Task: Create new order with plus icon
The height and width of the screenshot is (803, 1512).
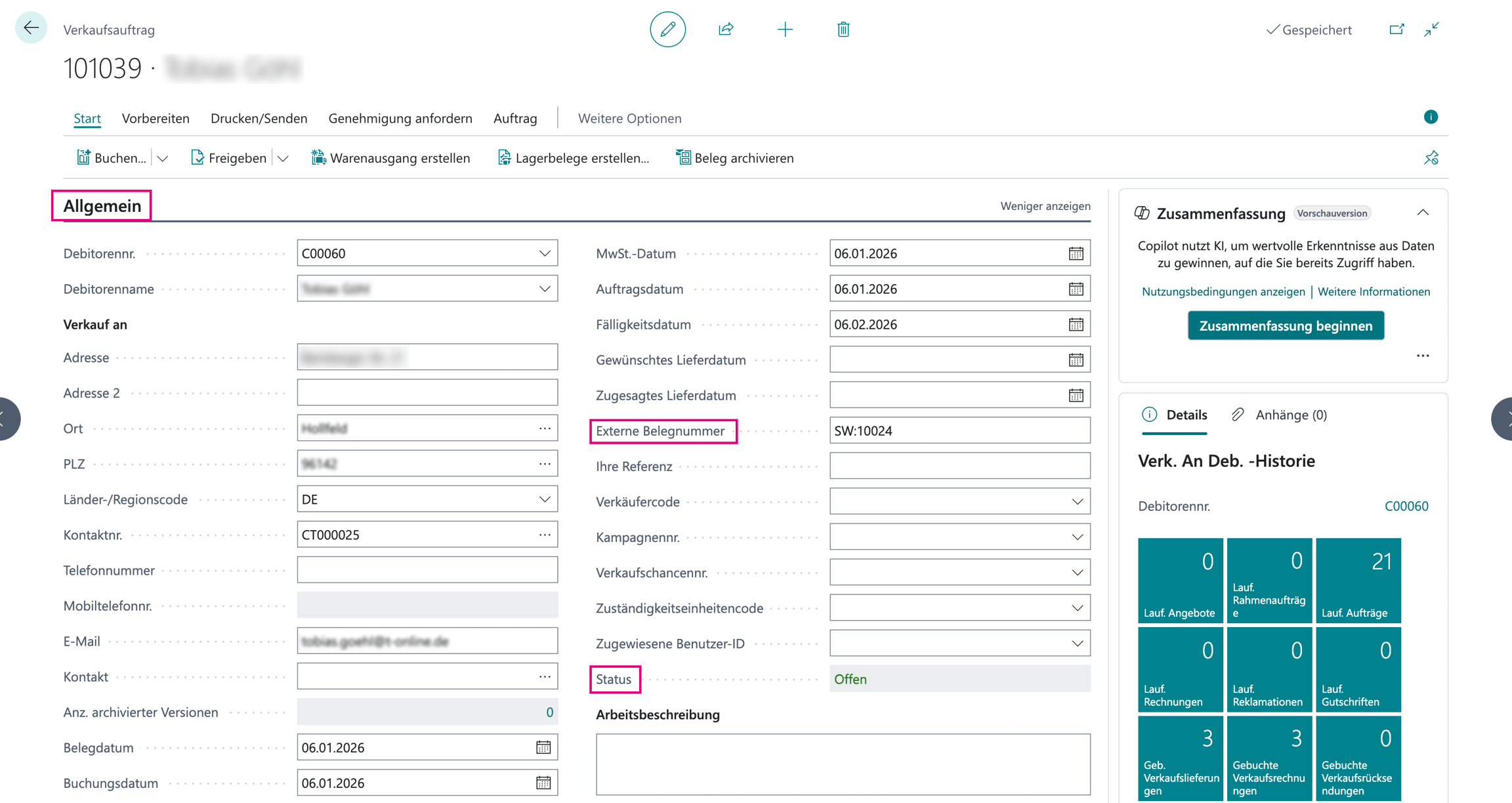Action: [x=785, y=30]
